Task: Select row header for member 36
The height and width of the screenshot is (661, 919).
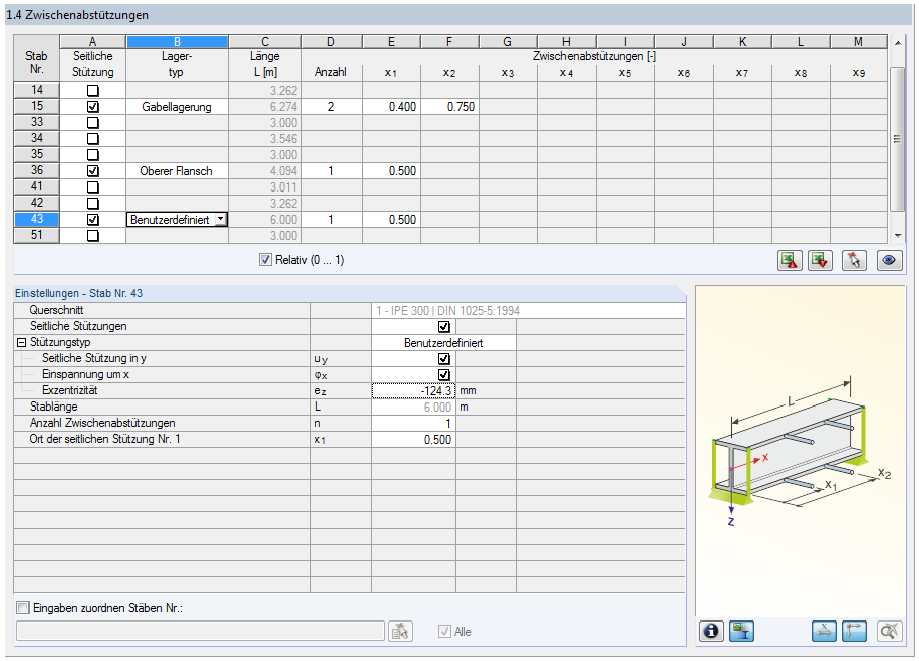Action: click(36, 170)
